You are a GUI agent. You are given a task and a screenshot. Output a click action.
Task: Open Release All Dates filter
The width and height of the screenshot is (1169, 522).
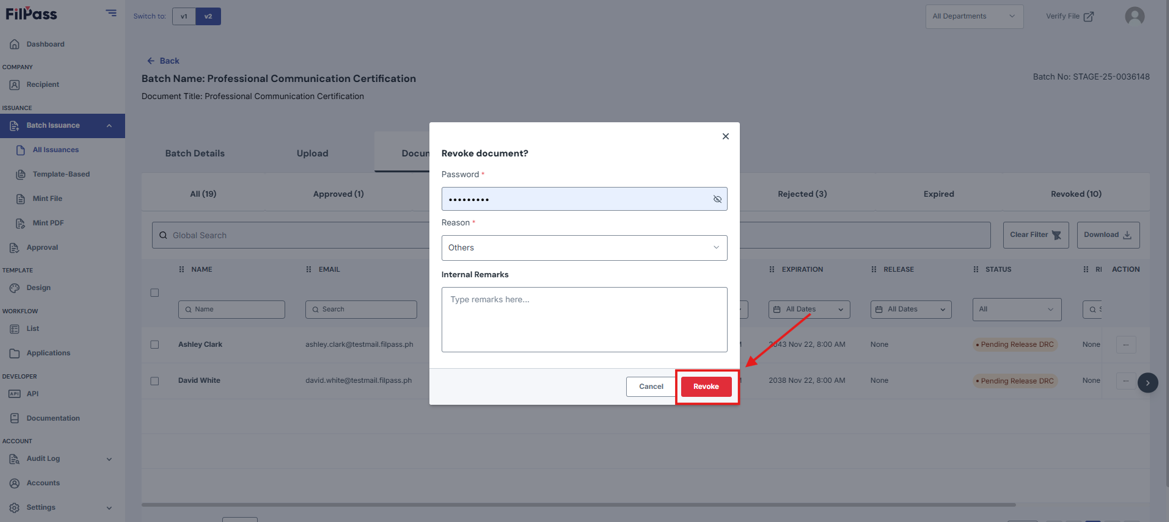click(x=911, y=309)
